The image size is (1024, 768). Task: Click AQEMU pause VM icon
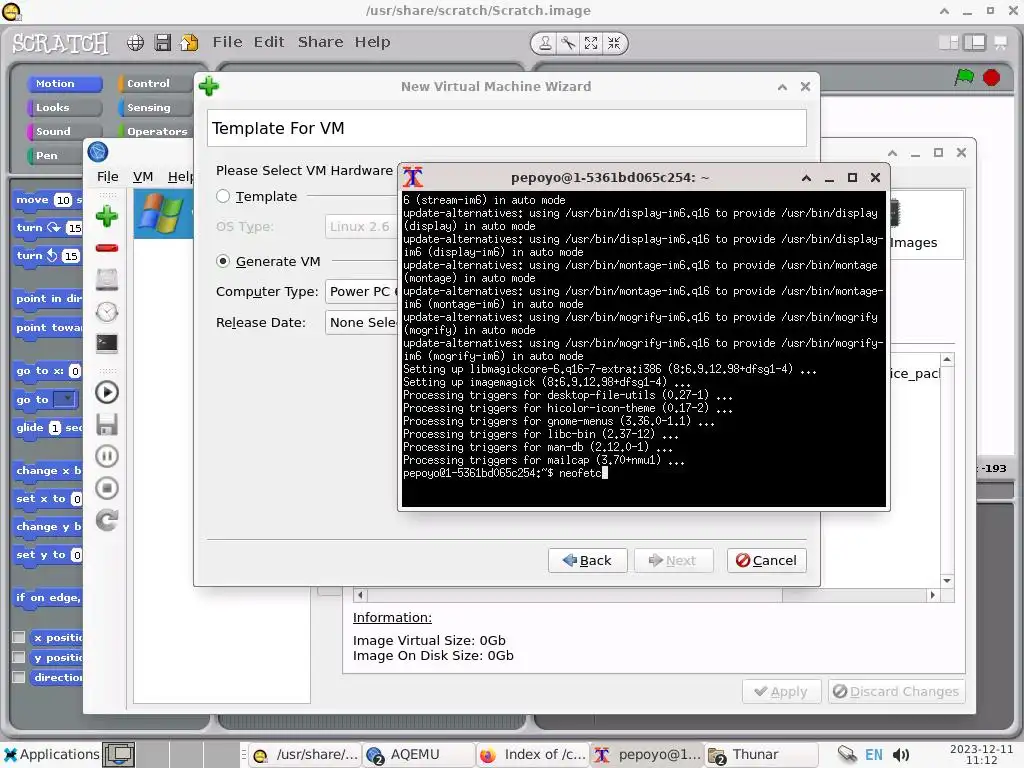(x=107, y=456)
